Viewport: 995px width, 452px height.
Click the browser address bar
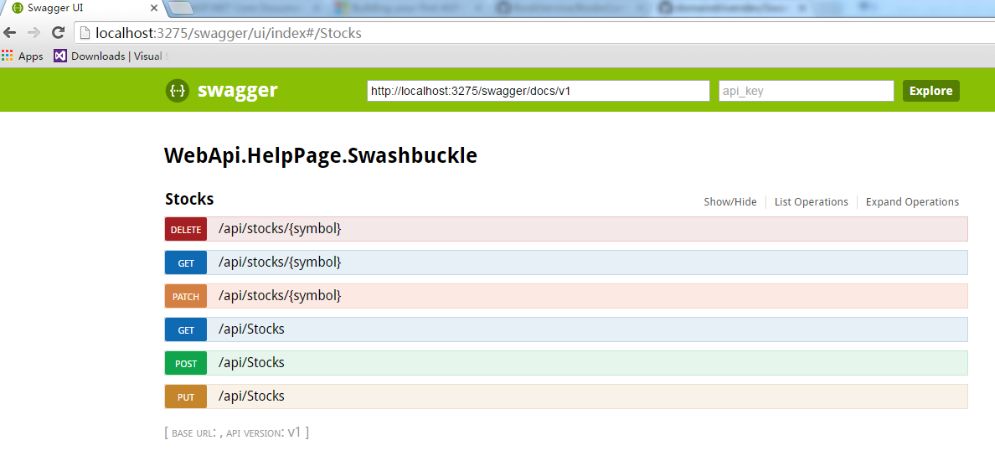(533, 33)
